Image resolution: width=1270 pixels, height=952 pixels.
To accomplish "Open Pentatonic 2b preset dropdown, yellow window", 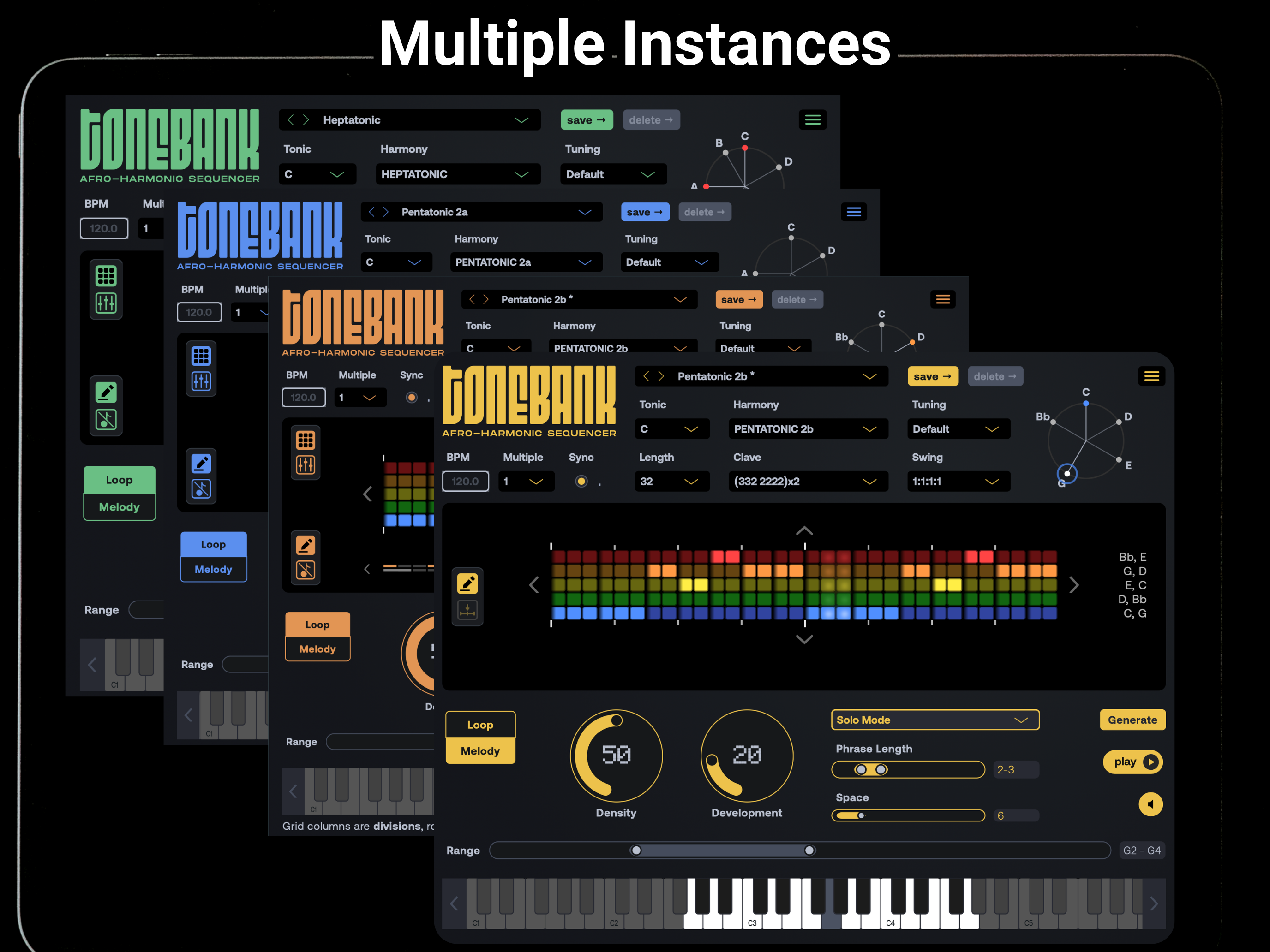I will tap(761, 376).
